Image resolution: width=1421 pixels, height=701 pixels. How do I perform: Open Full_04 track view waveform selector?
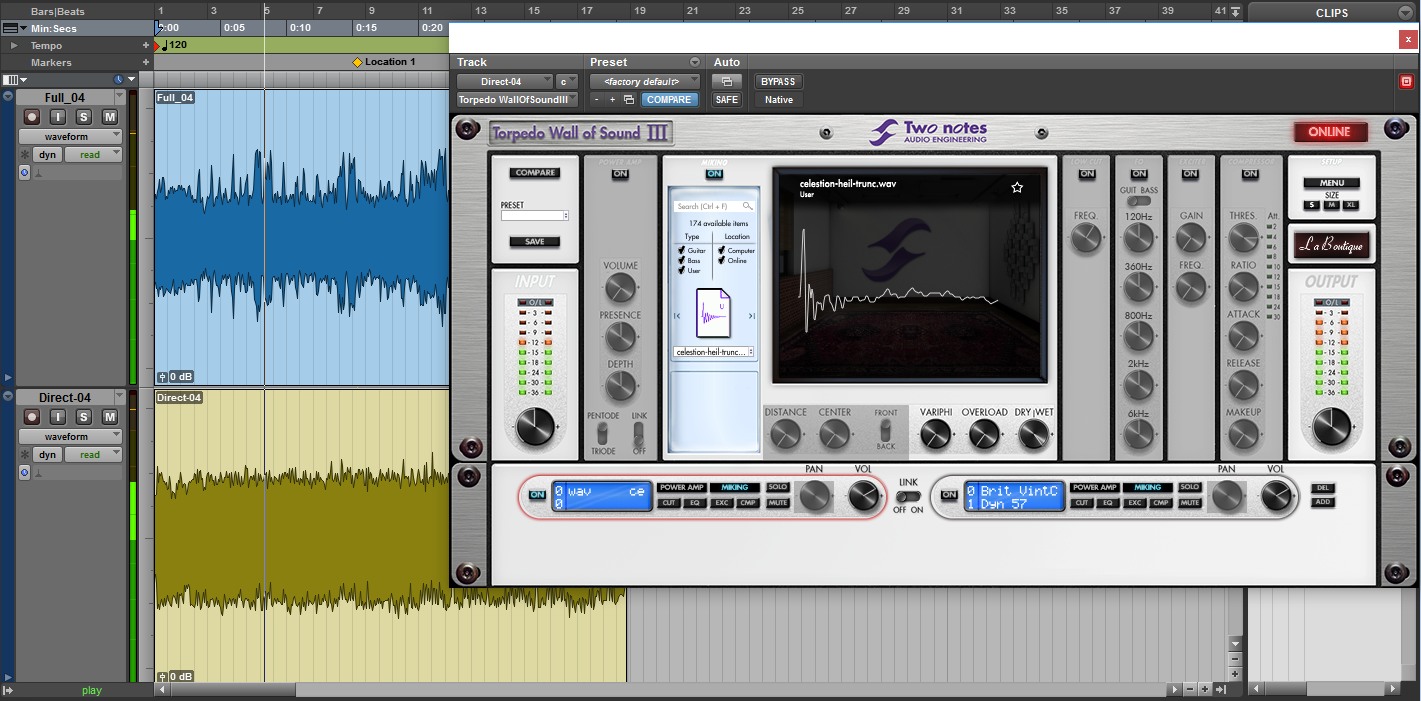coord(69,136)
